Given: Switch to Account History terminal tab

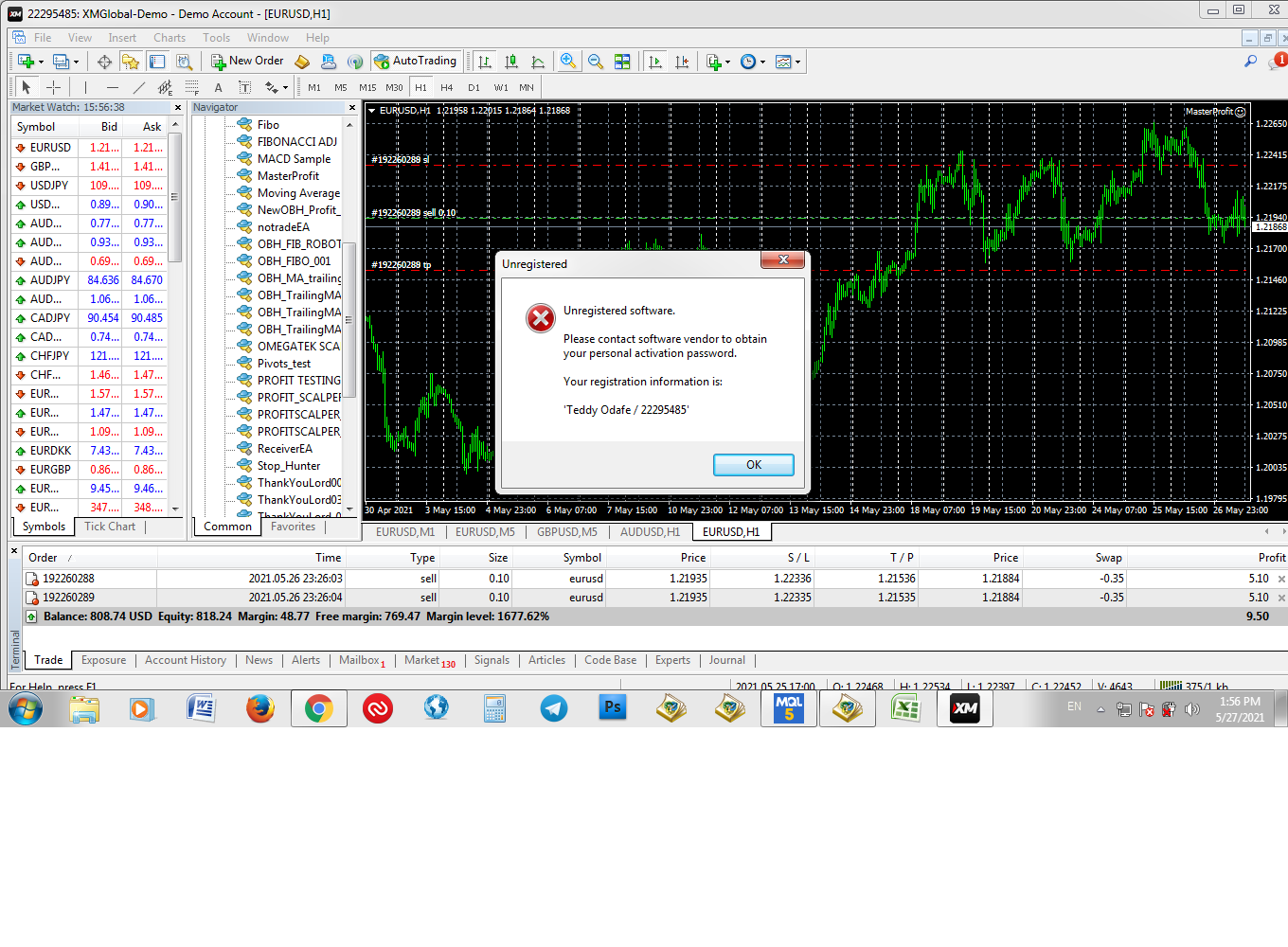Looking at the screenshot, I should point(186,660).
